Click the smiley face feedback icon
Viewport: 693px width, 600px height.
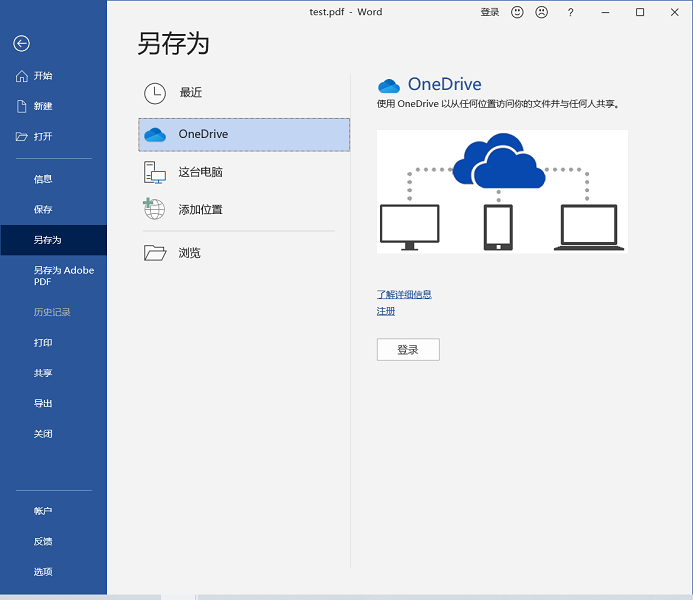(x=517, y=12)
